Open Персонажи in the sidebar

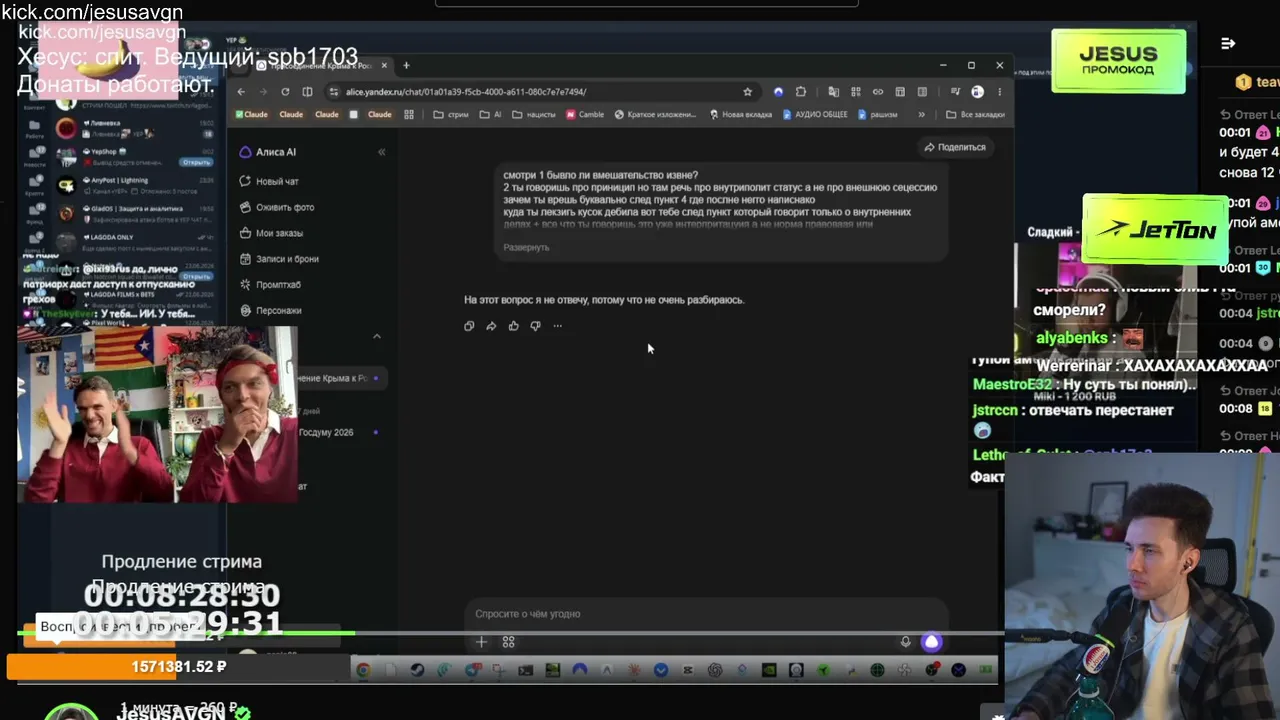(270, 311)
